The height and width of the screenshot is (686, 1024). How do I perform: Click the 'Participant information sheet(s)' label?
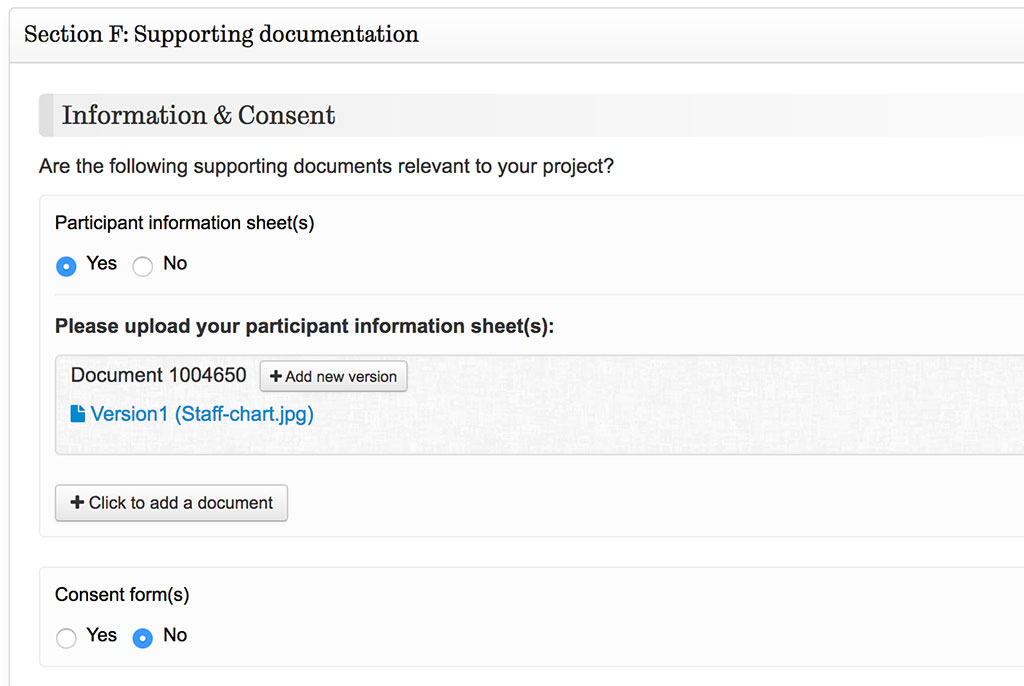185,223
